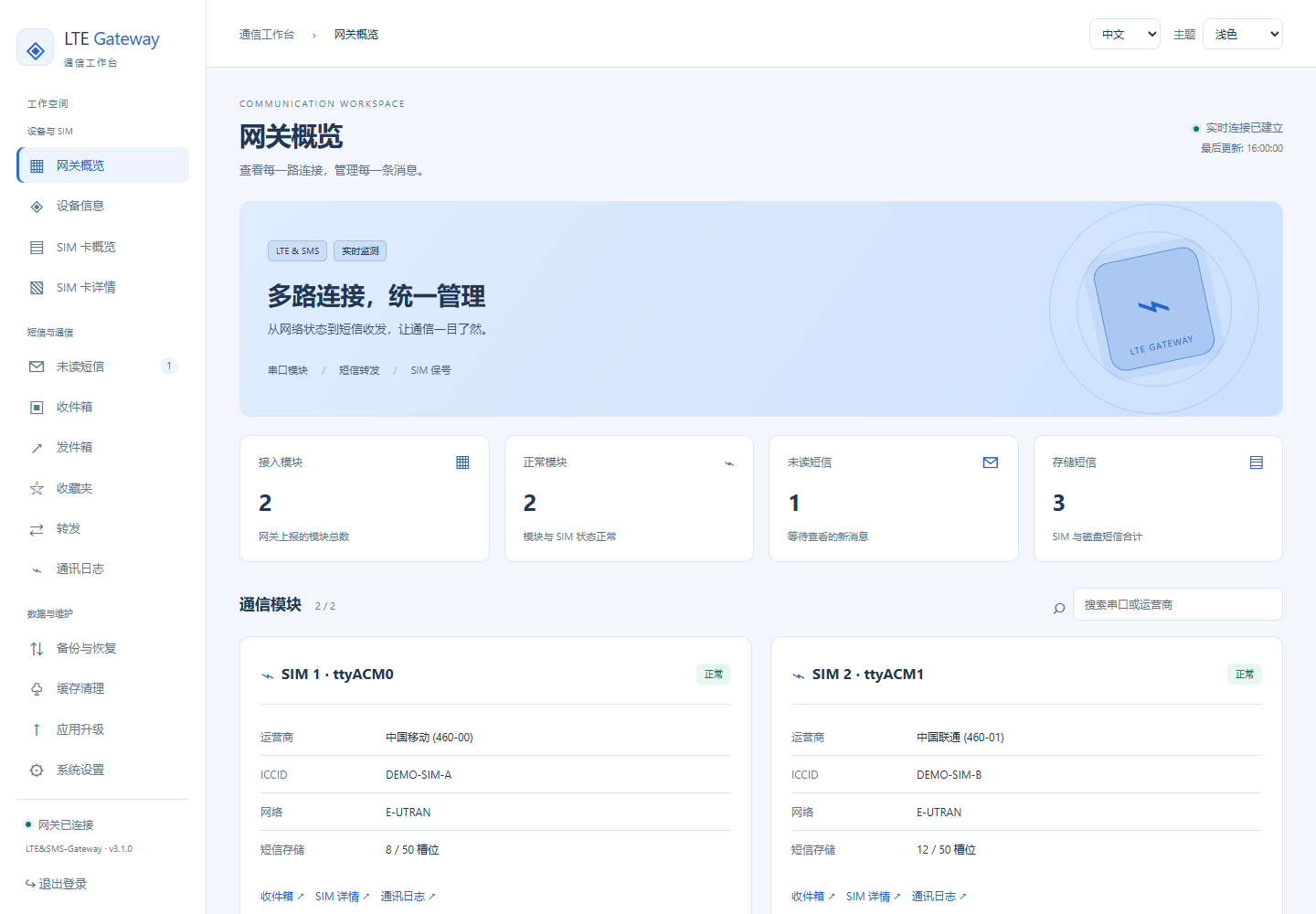Click the 搜索串口或运营商 search field
This screenshot has width=1316, height=914.
tap(1177, 604)
